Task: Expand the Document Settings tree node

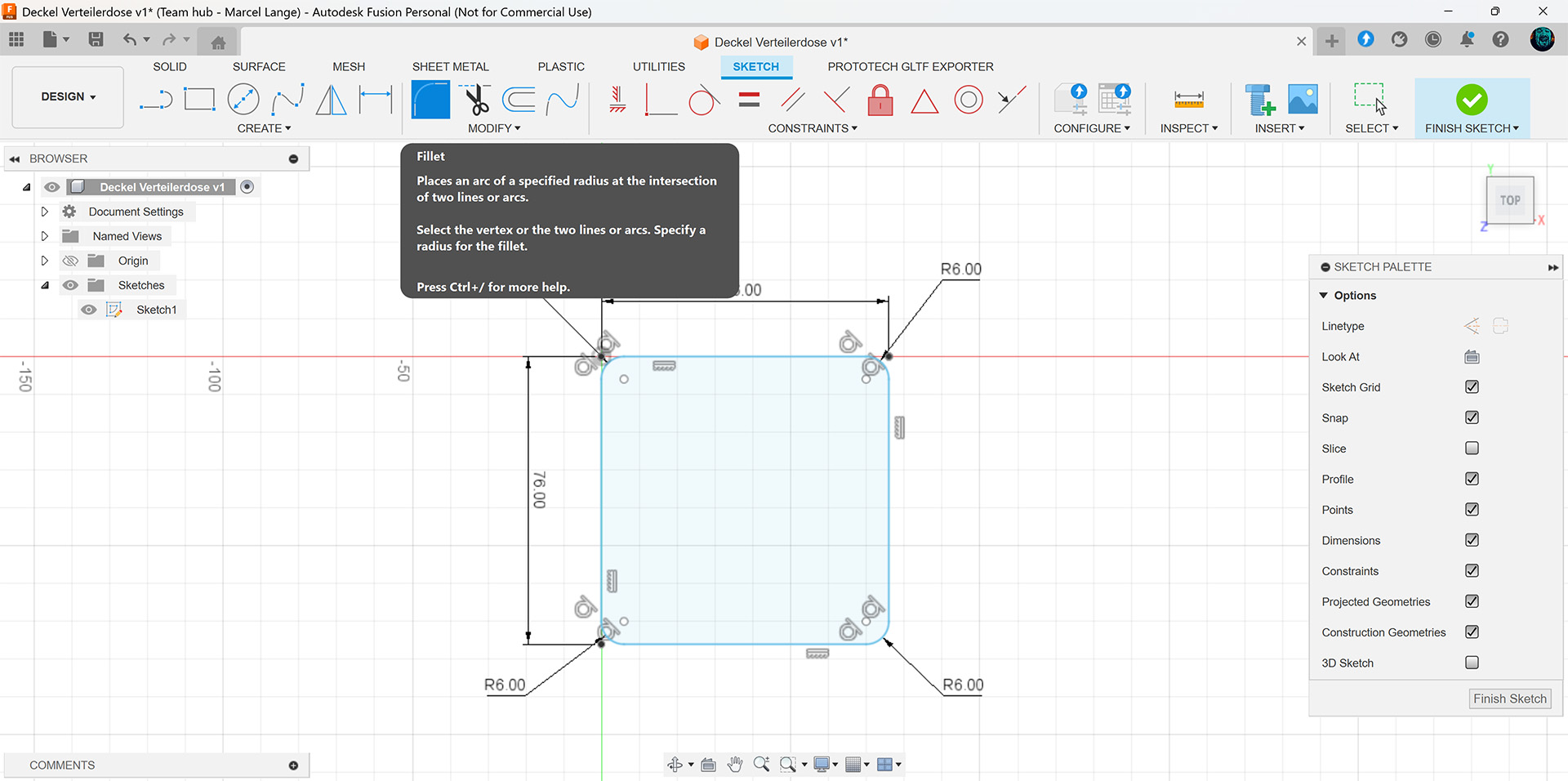Action: [45, 212]
